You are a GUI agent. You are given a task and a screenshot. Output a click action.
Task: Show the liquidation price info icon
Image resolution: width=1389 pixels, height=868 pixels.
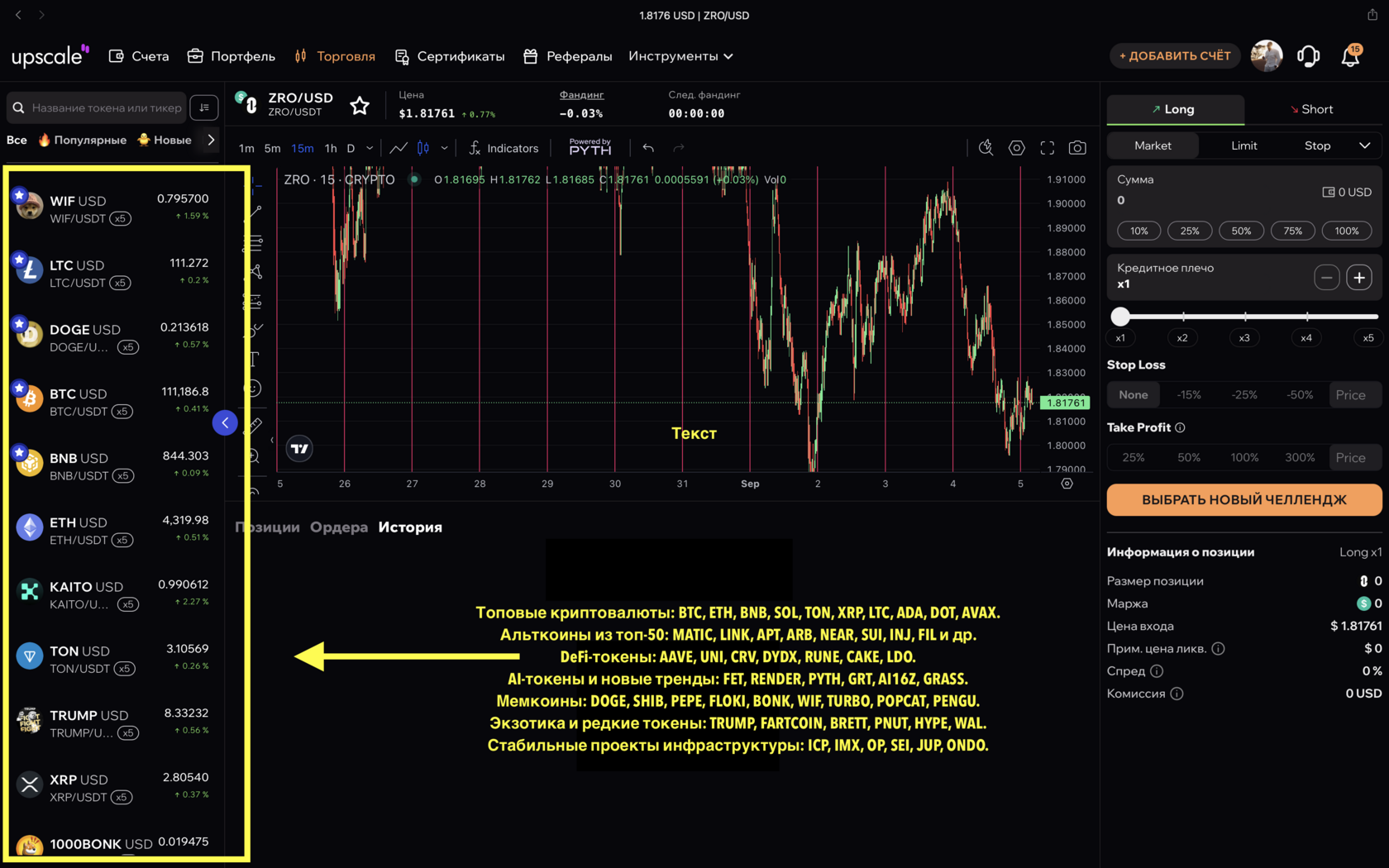[1218, 649]
